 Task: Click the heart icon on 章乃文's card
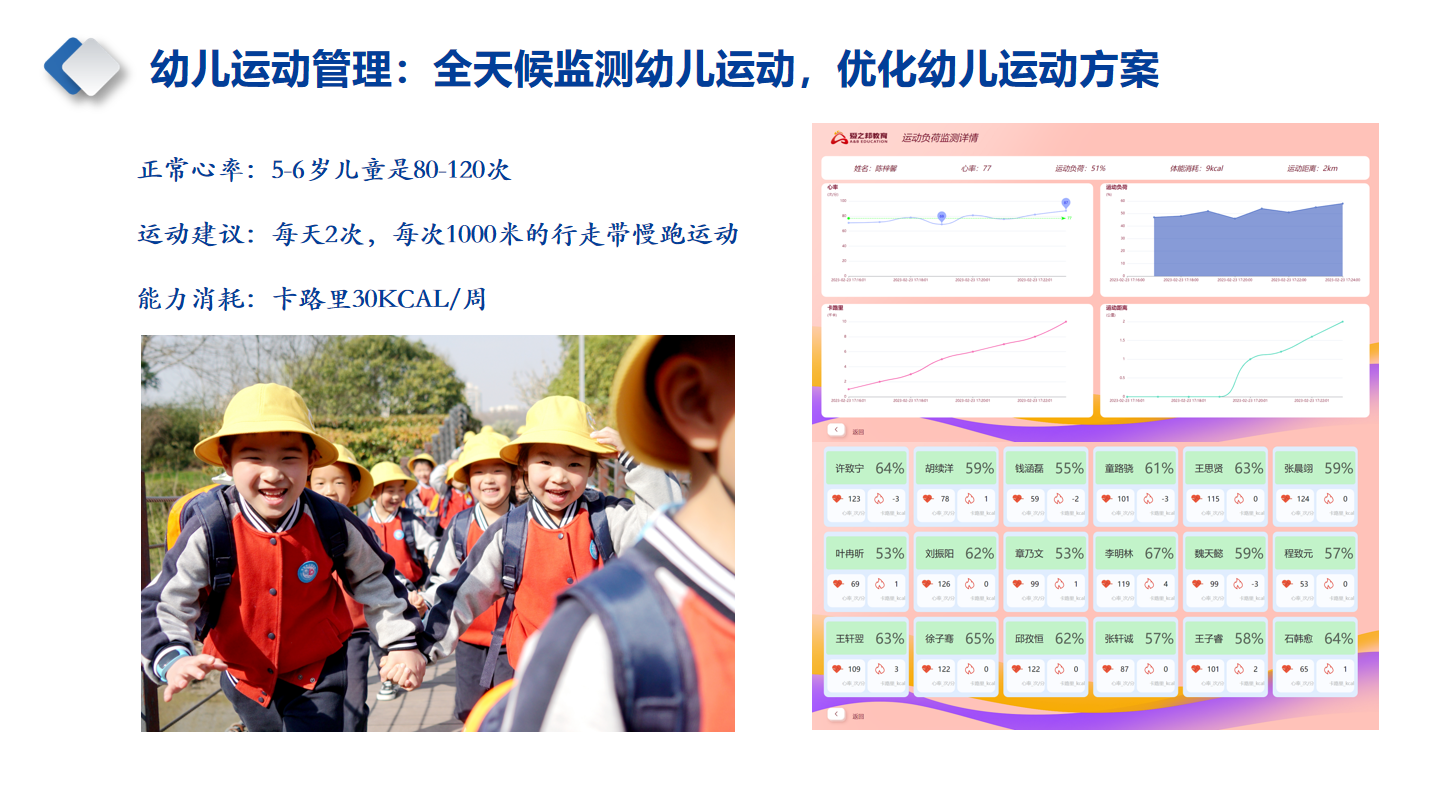(x=1017, y=583)
